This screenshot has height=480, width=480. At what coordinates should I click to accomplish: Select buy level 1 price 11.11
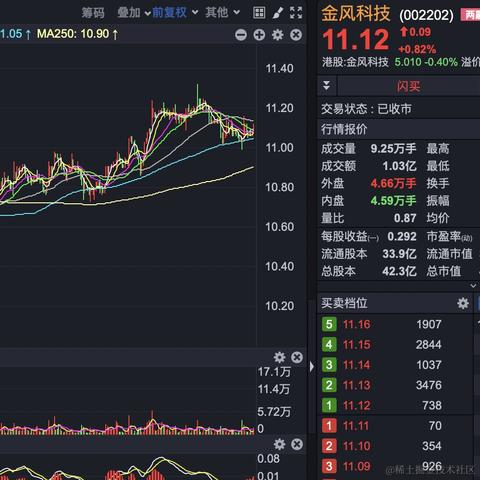pos(356,426)
